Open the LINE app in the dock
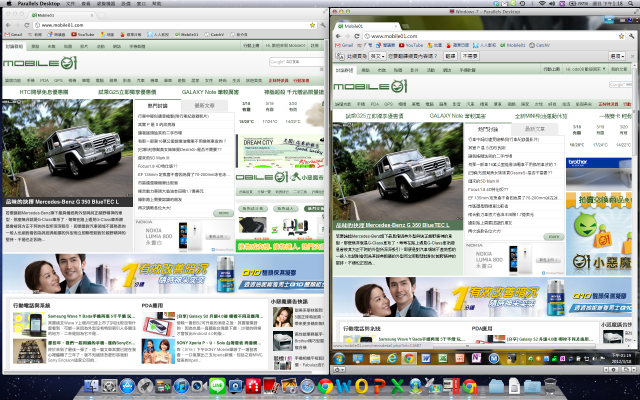 tap(217, 386)
